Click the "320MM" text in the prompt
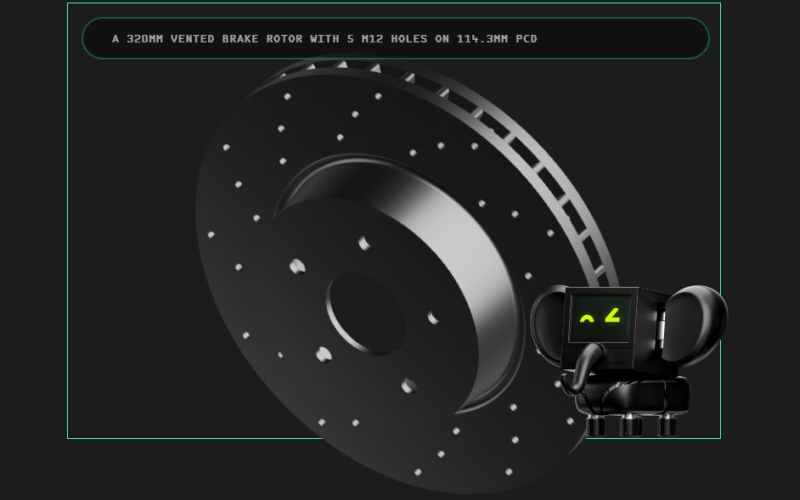800x500 pixels. (x=145, y=39)
